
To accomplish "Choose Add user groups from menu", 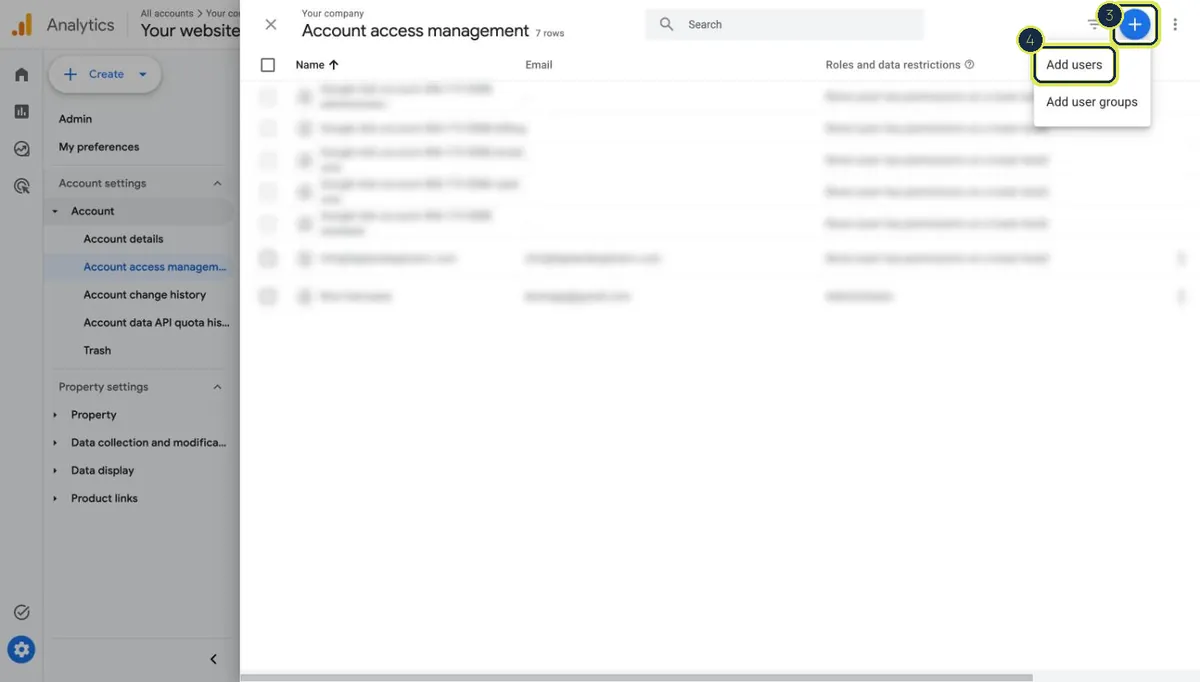I will [1092, 102].
